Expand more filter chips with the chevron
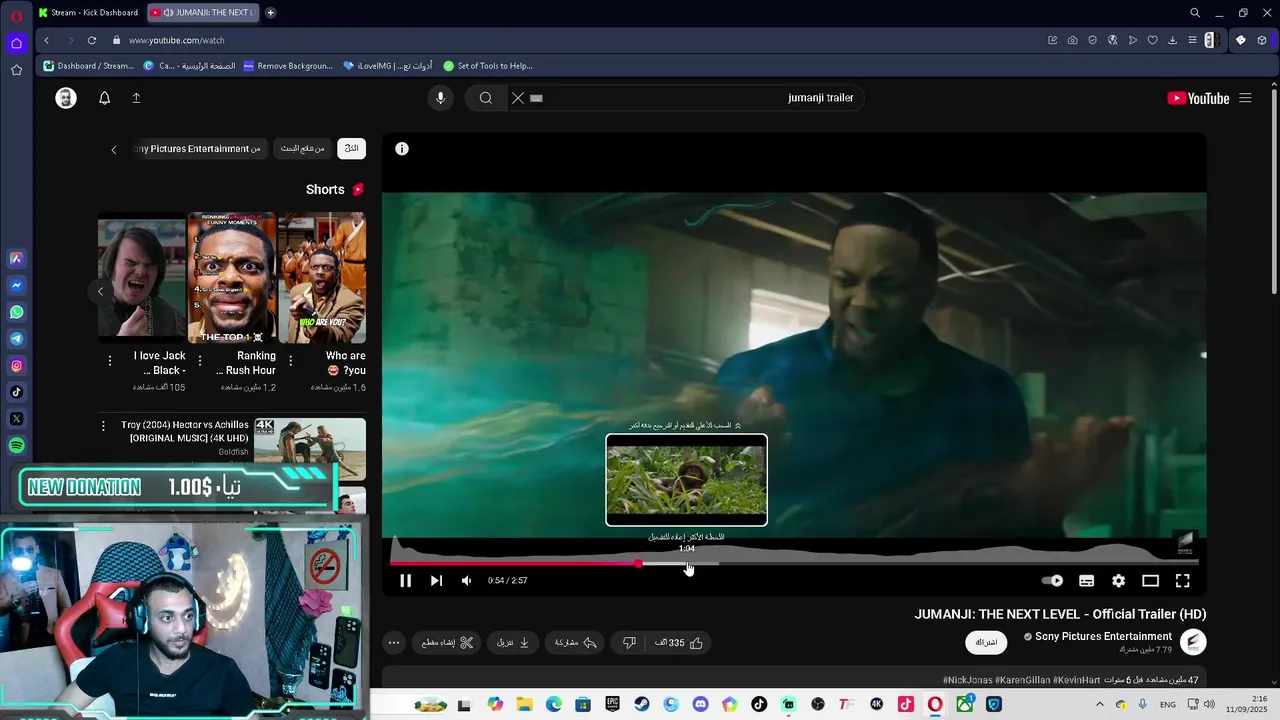Screen dimensions: 1280x720 113,150
